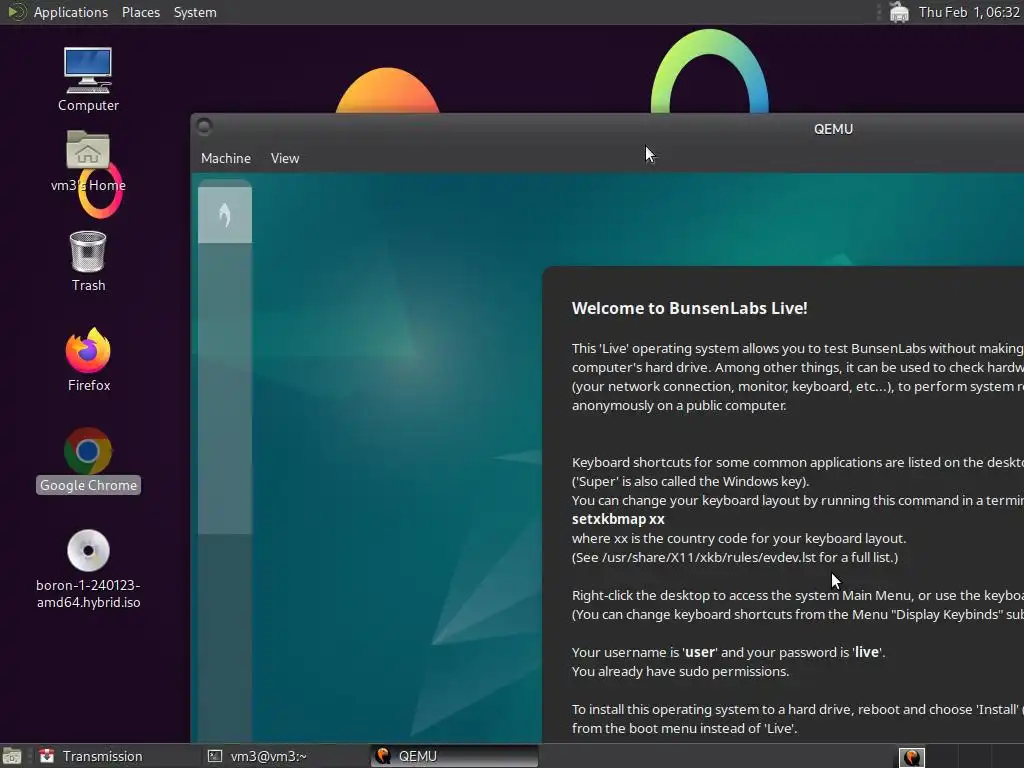The width and height of the screenshot is (1024, 768).
Task: Select the Trash desktop icon
Action: pyautogui.click(x=88, y=261)
